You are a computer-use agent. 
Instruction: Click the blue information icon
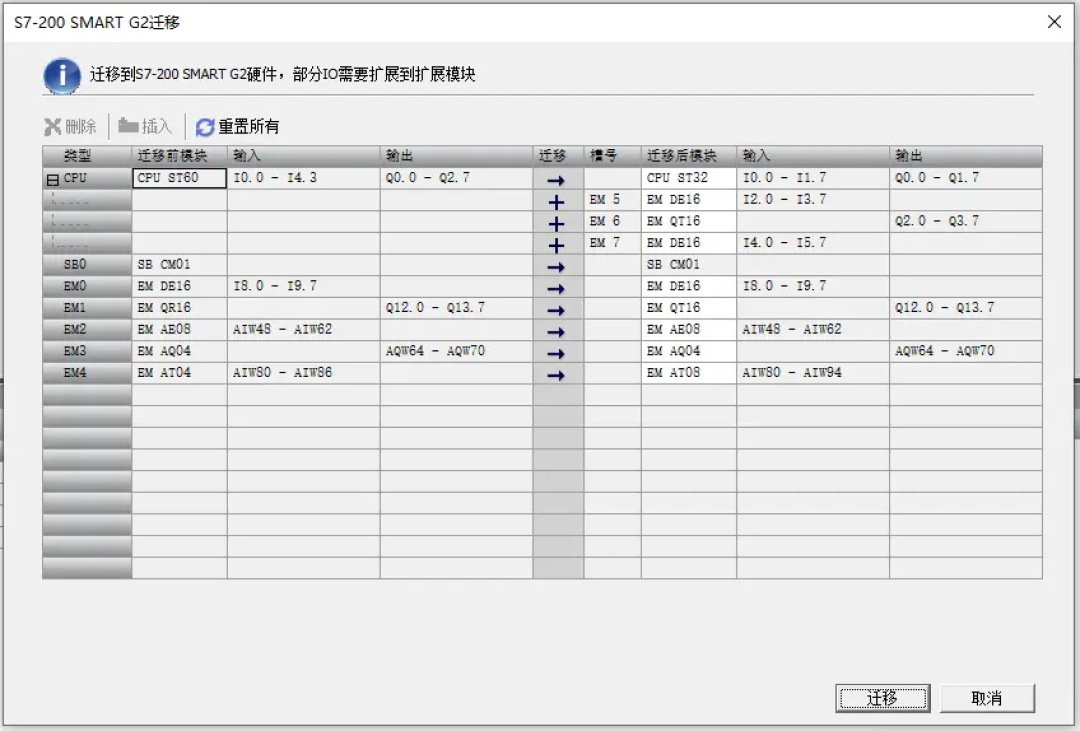click(62, 75)
